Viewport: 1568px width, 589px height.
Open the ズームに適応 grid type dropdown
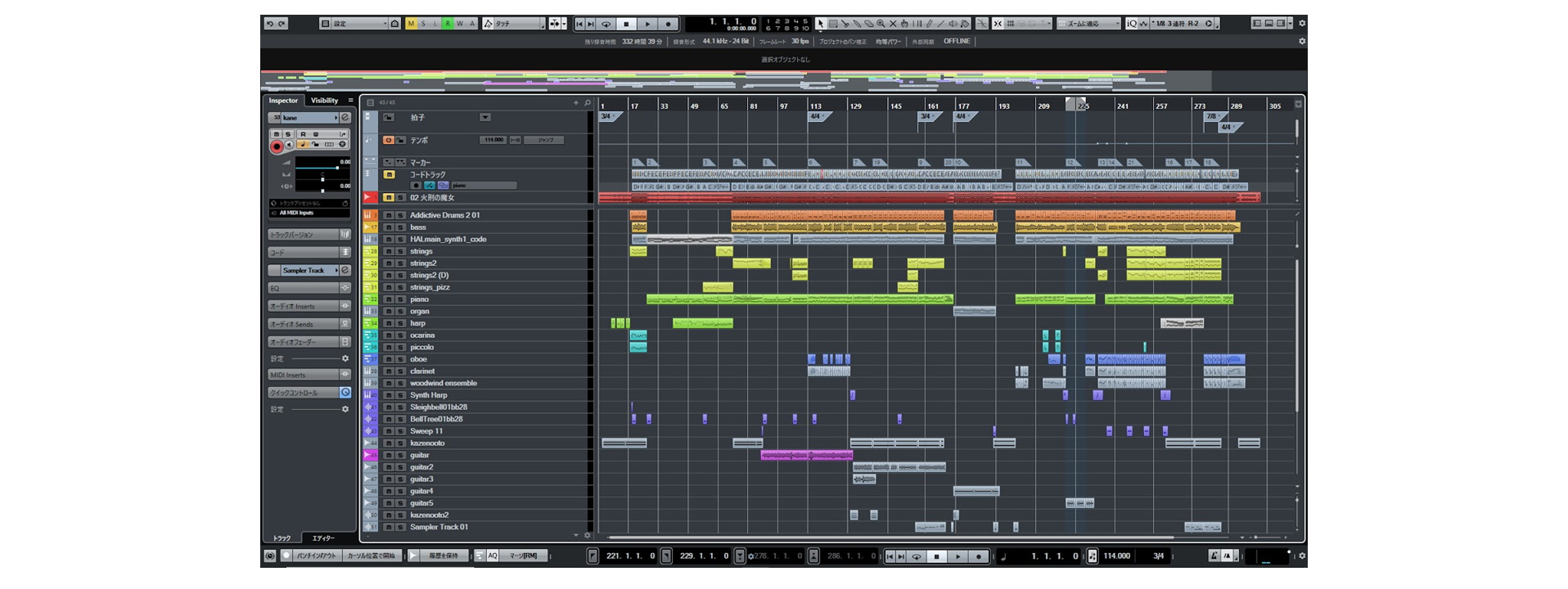point(1088,24)
